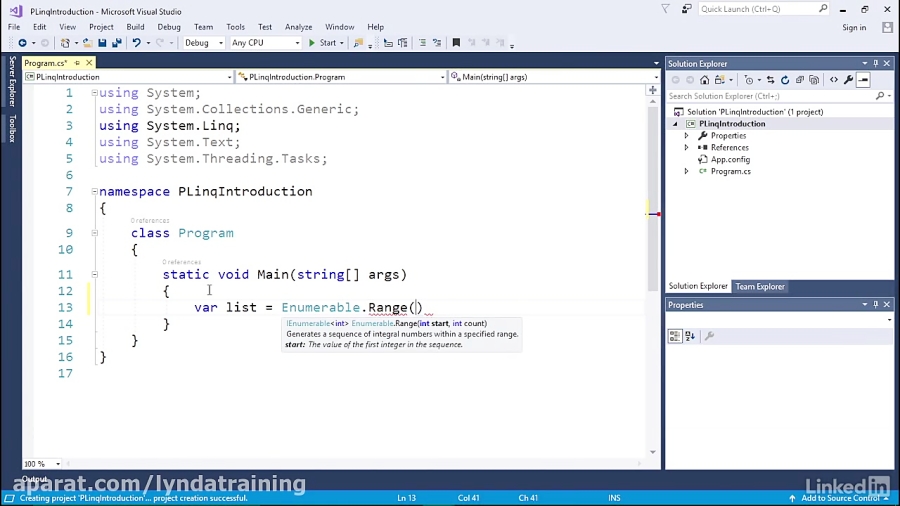The image size is (900, 506).
Task: Open the Analyze menu
Action: tap(298, 27)
